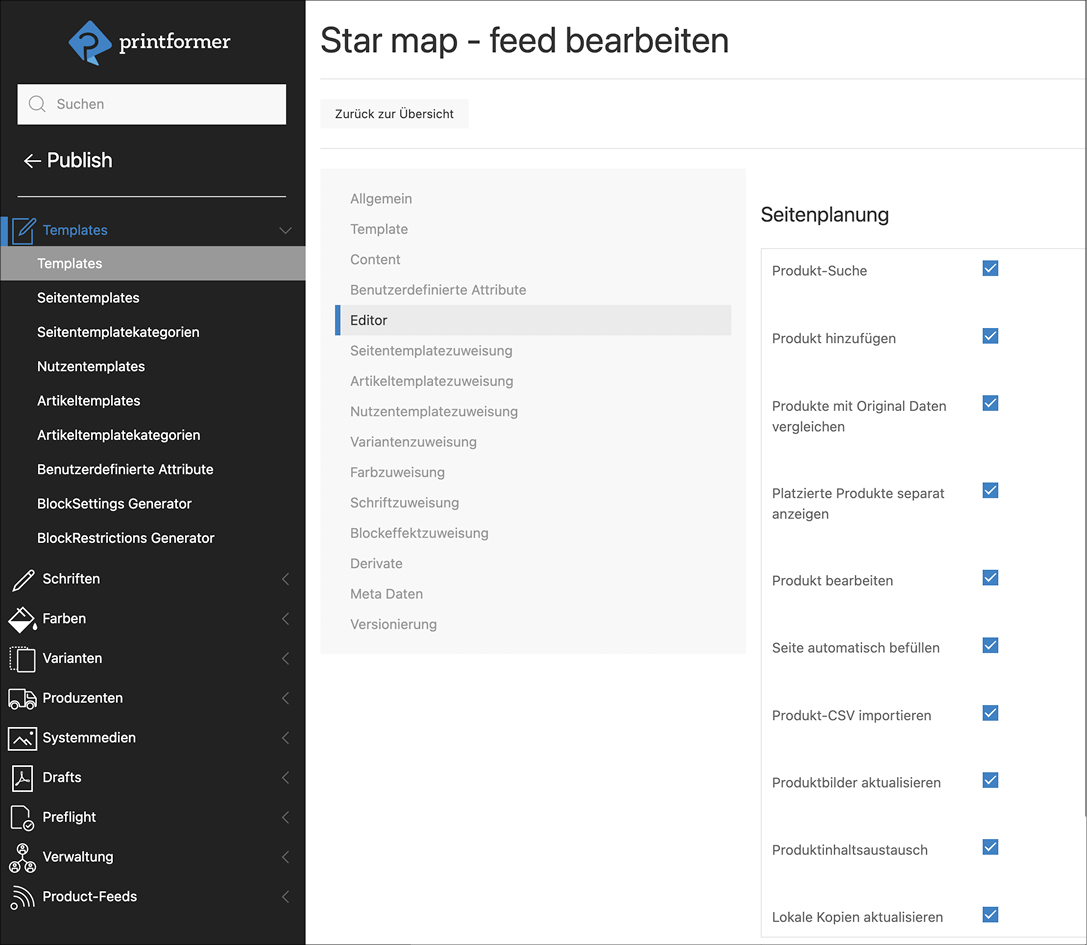Viewport: 1087px width, 945px height.
Task: Click Zurück zur Übersicht button
Action: 394,114
